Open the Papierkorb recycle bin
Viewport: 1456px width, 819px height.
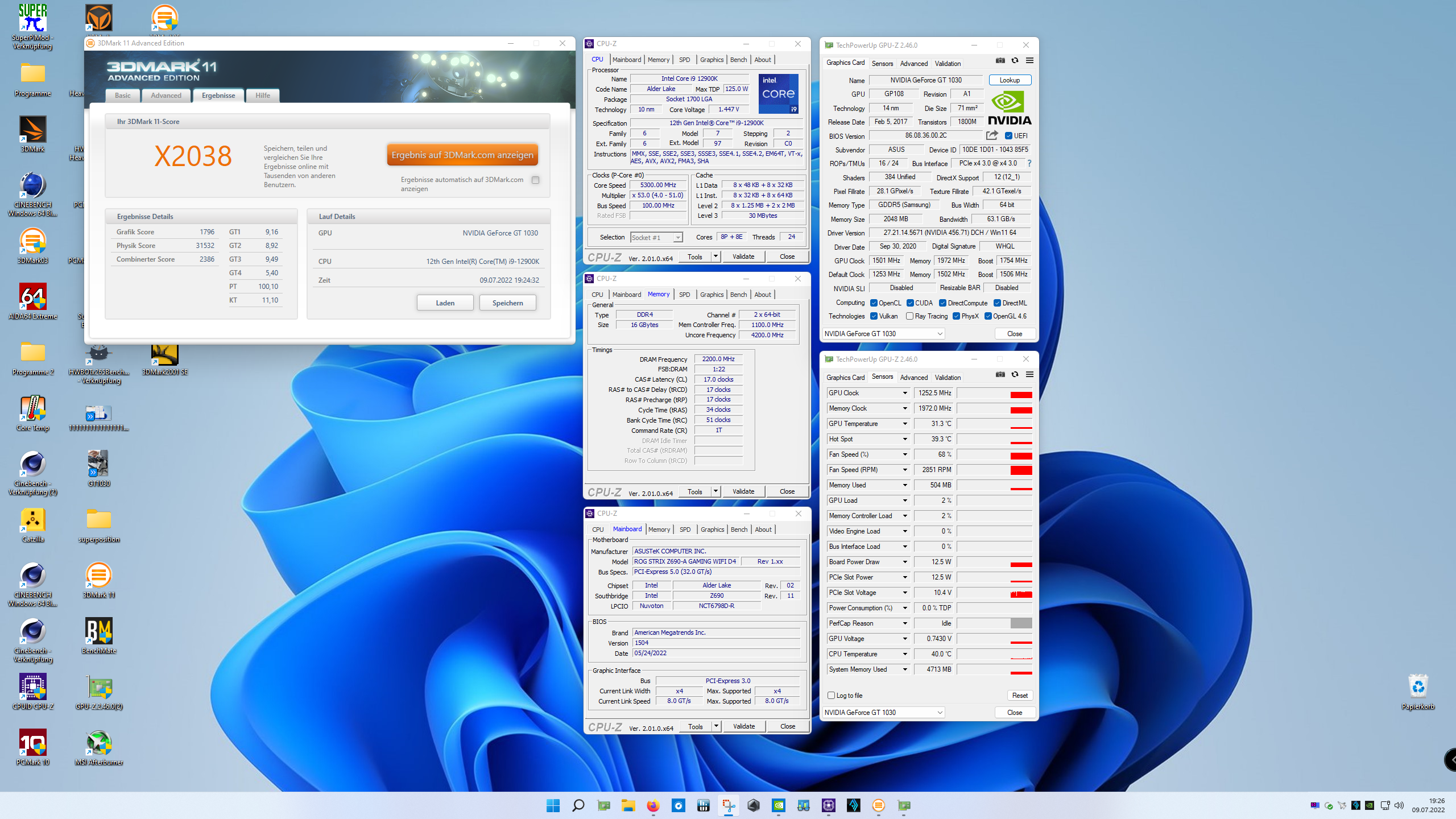[x=1418, y=692]
